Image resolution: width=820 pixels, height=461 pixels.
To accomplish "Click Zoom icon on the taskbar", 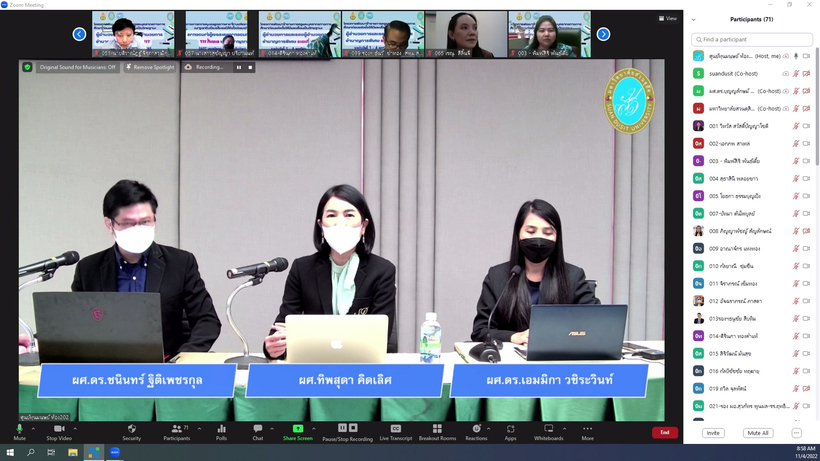I will click(x=115, y=452).
